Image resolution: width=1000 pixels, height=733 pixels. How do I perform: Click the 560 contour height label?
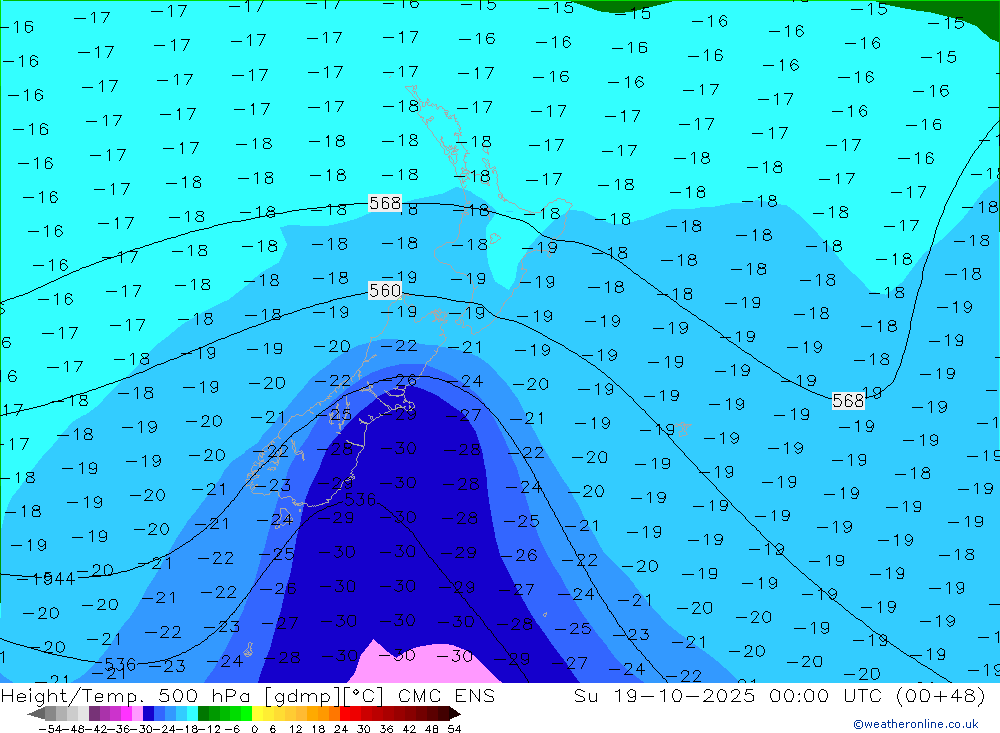tap(385, 291)
